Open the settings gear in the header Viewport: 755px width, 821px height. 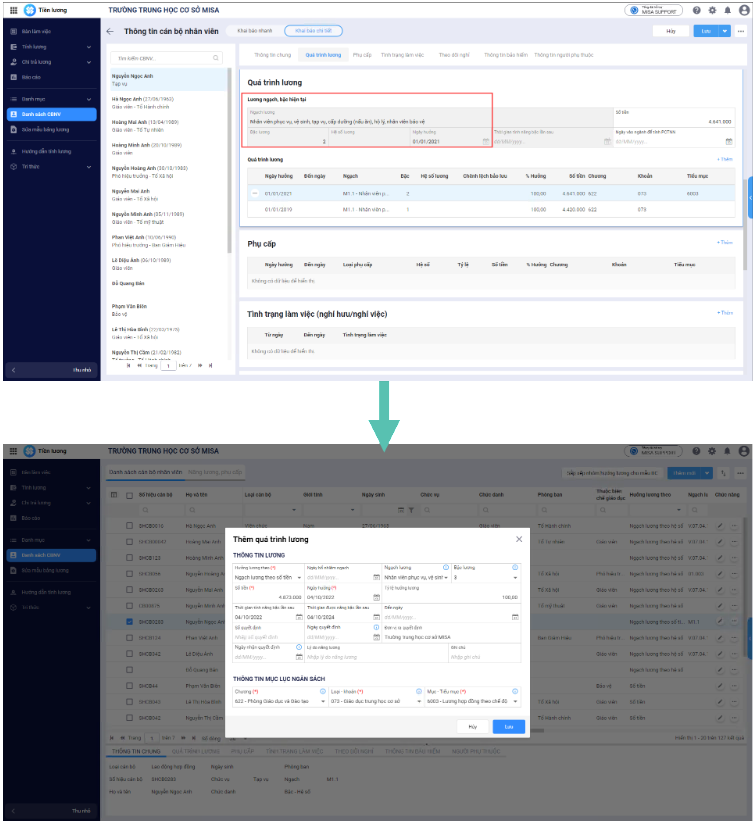coord(712,10)
